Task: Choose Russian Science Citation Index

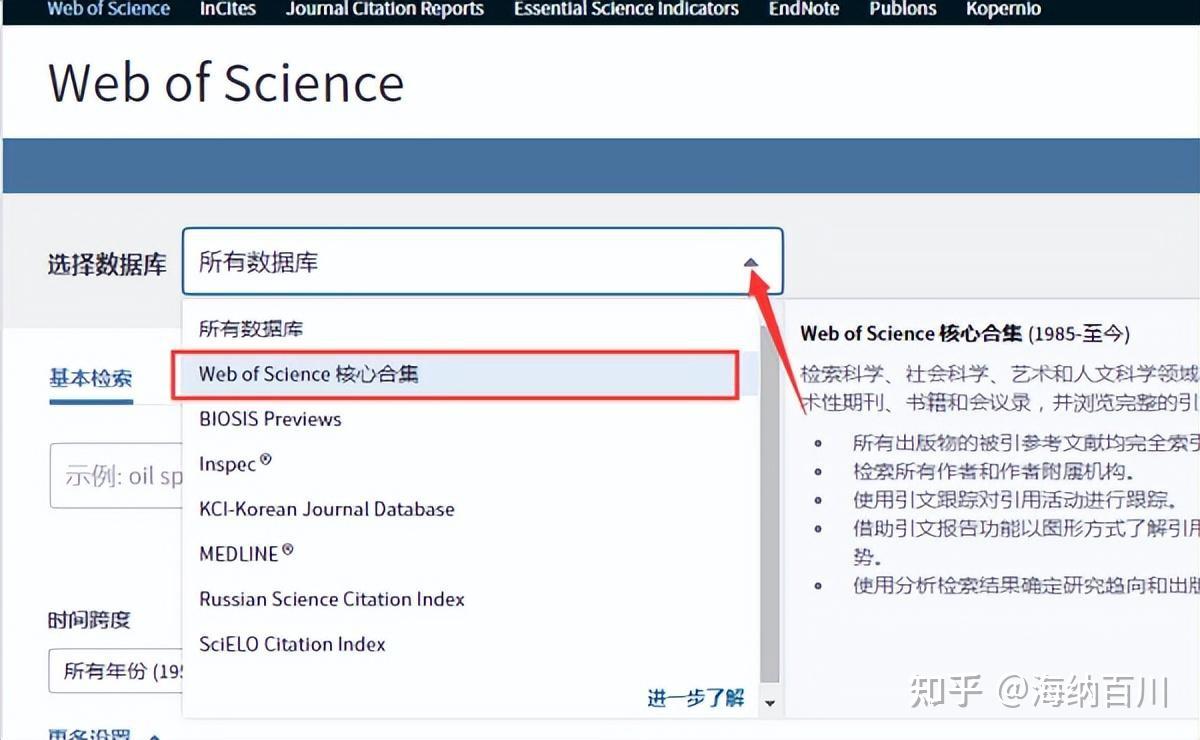Action: pos(331,599)
